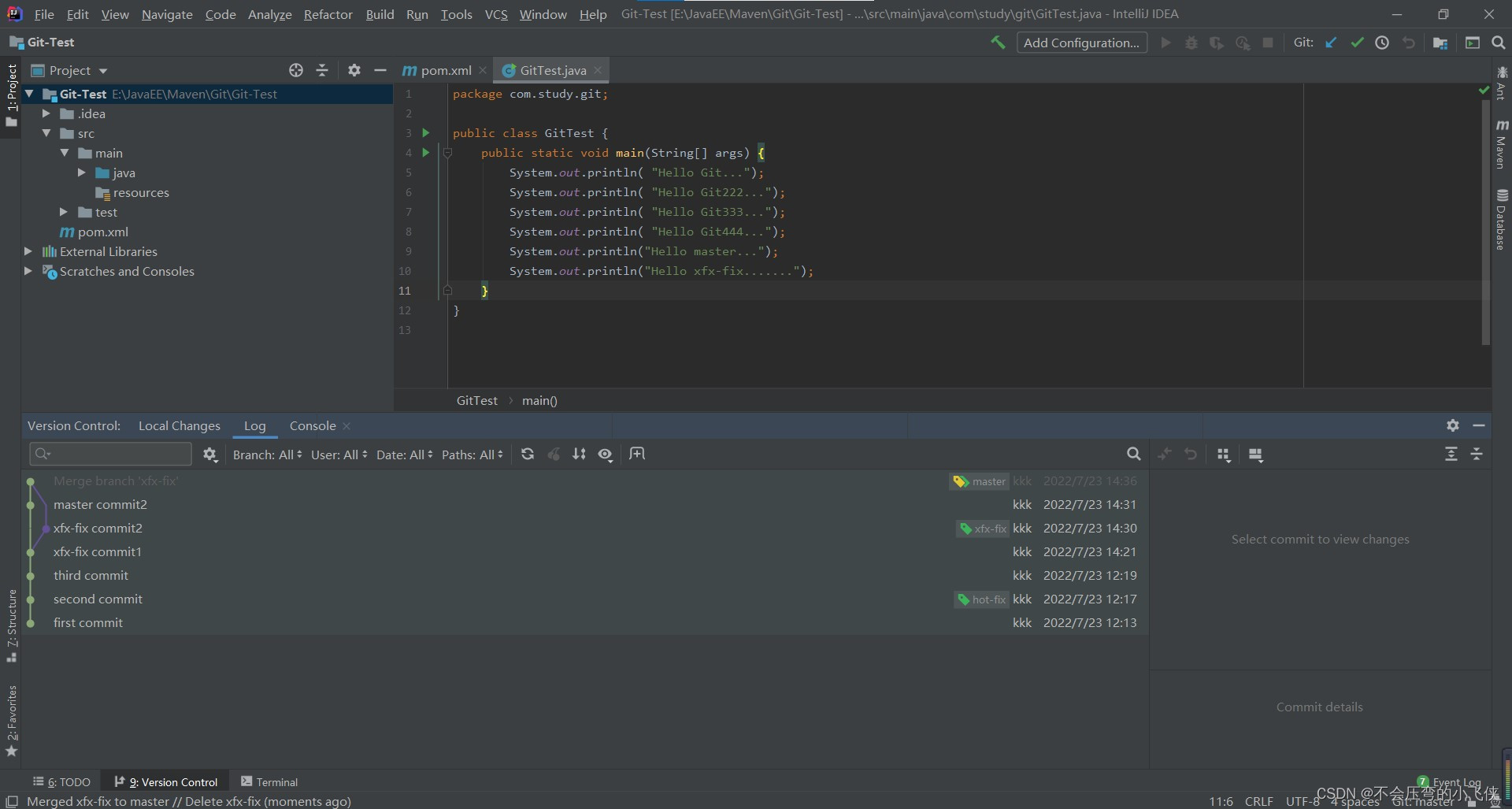Click the cherry-pick icon in log toolbar

pyautogui.click(x=554, y=454)
